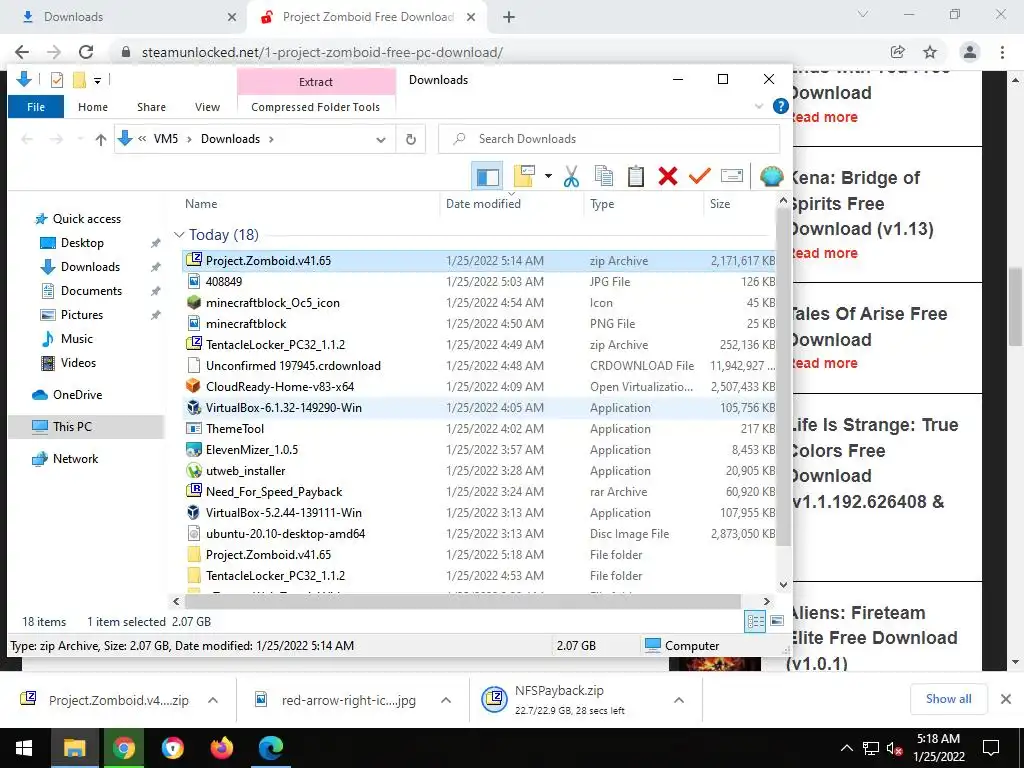Viewport: 1024px width, 768px height.
Task: Select the utweb_installer application
Action: [x=479, y=470]
